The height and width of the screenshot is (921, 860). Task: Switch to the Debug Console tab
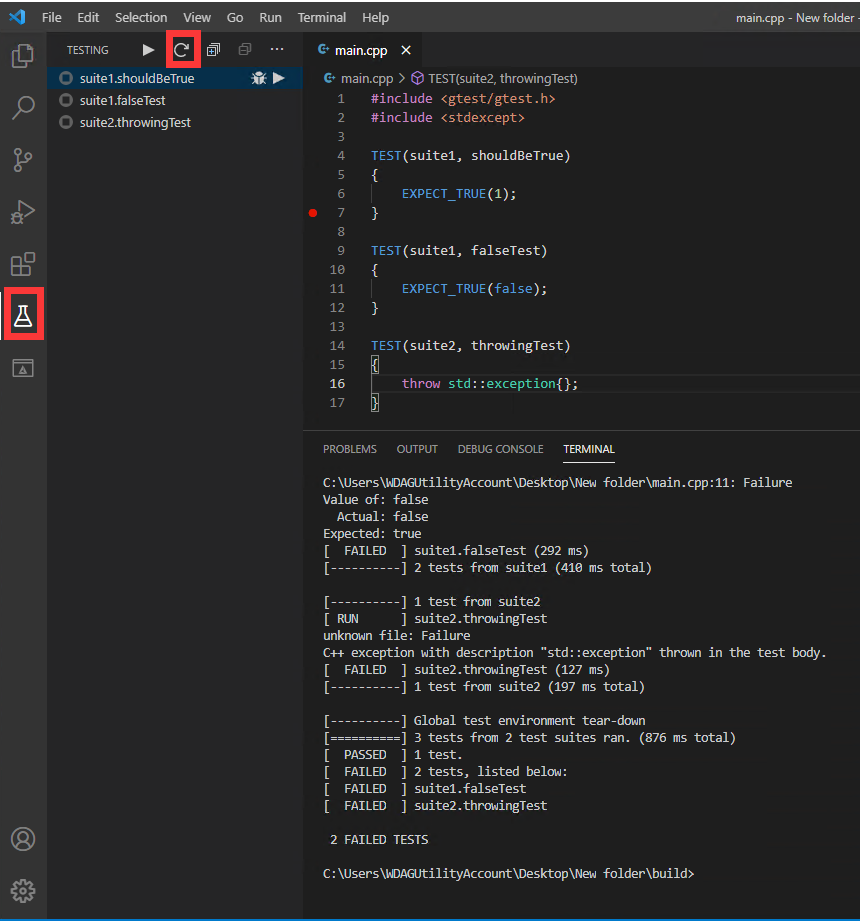click(x=500, y=449)
